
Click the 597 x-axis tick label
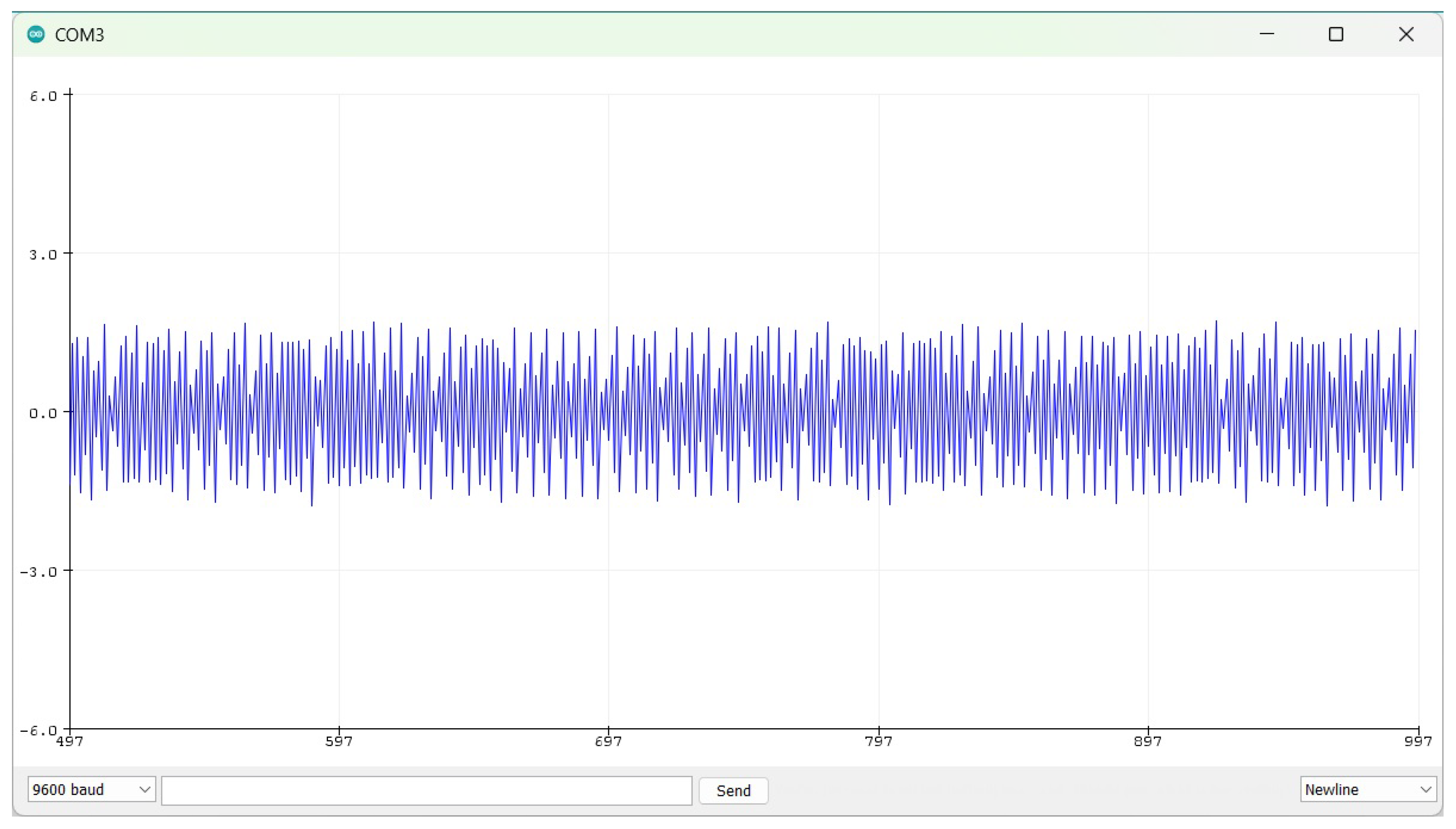click(x=339, y=742)
